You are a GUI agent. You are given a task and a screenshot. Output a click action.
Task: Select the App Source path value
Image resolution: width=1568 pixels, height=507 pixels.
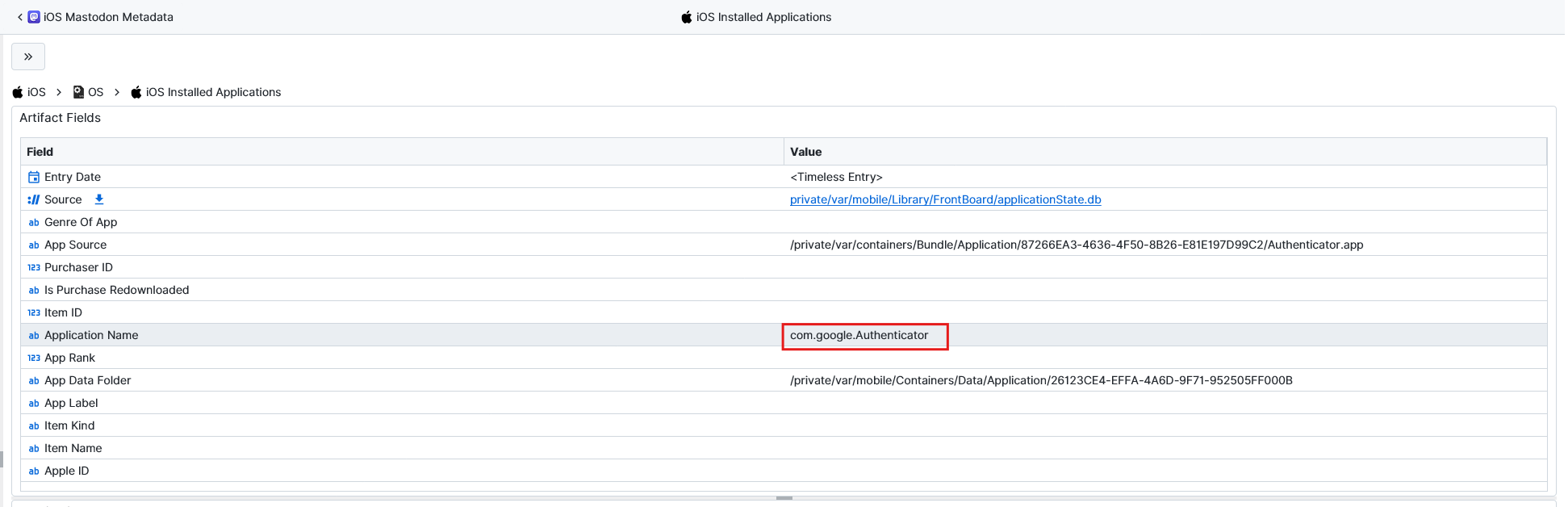(1076, 245)
